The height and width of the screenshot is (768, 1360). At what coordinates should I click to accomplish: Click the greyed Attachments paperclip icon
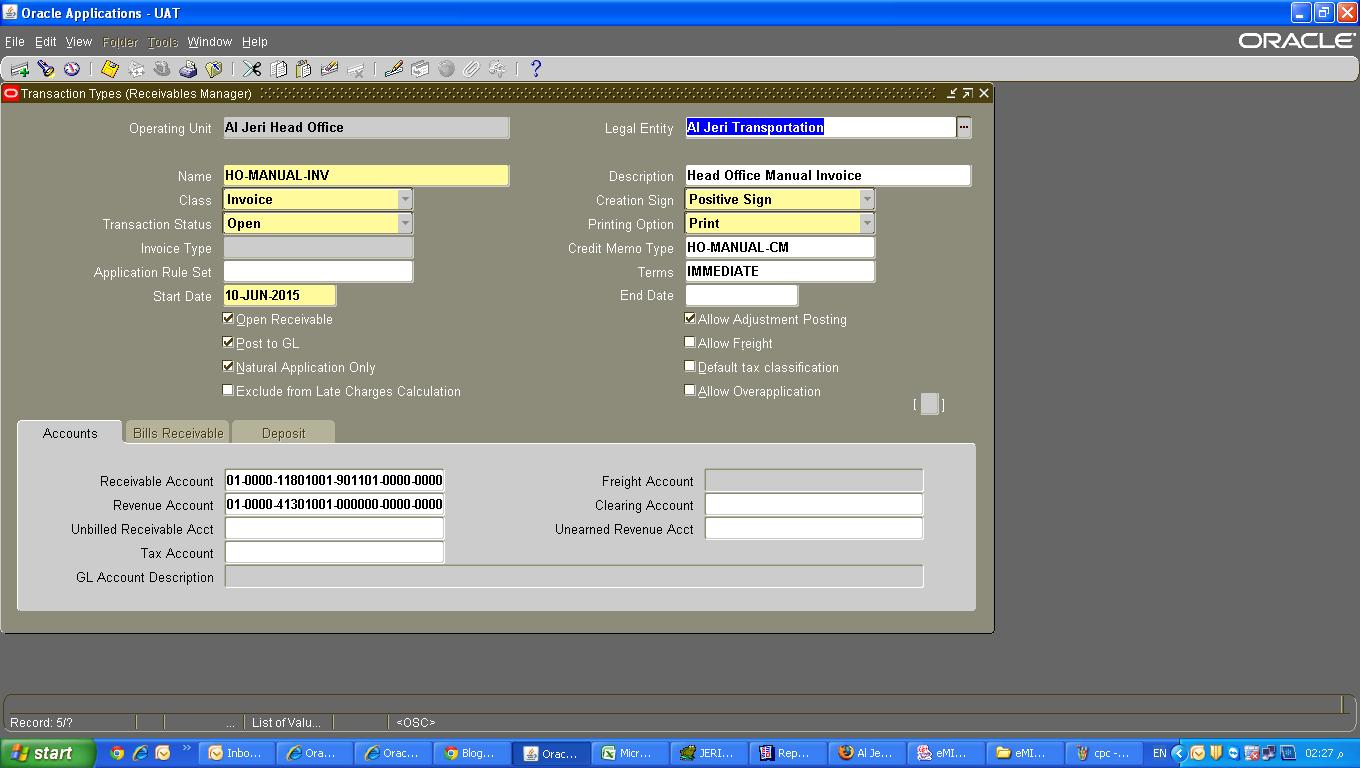[x=471, y=69]
